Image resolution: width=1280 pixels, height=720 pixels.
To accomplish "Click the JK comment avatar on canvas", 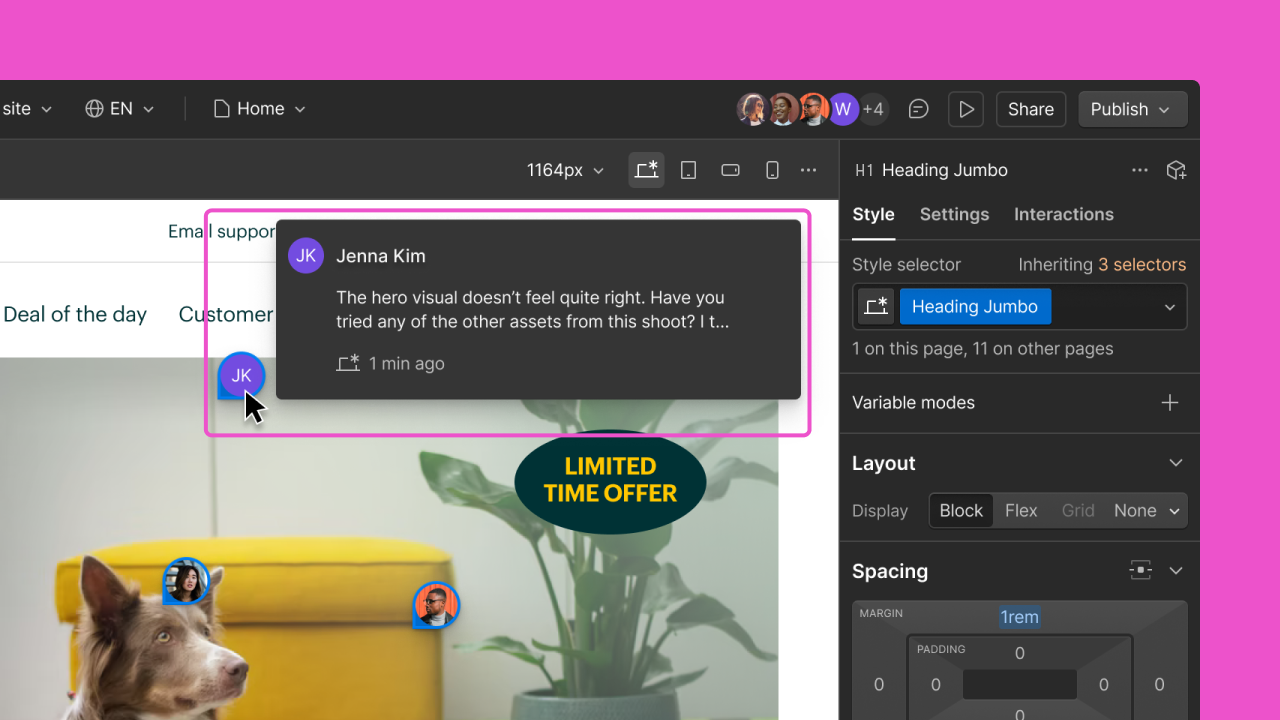I will tap(240, 375).
